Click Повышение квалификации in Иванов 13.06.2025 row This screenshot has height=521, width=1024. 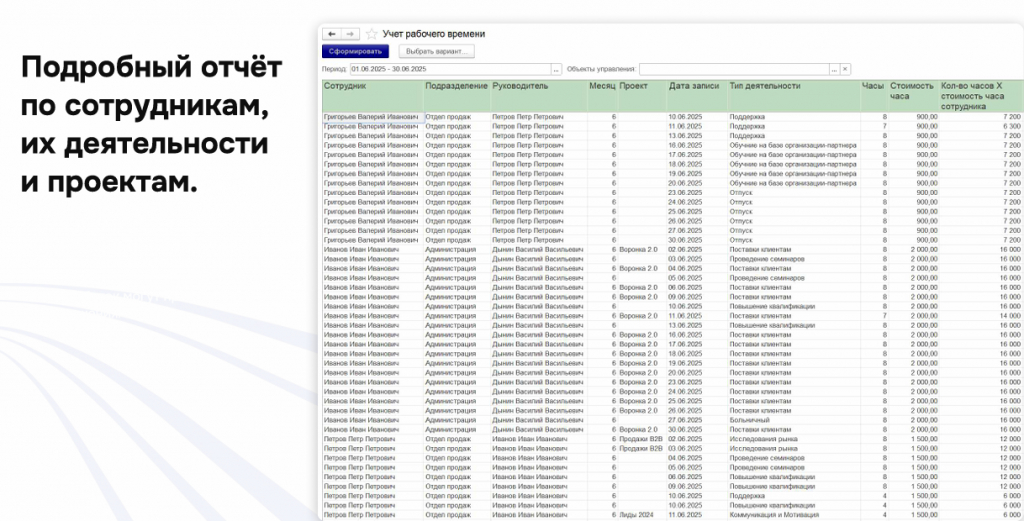pos(772,325)
